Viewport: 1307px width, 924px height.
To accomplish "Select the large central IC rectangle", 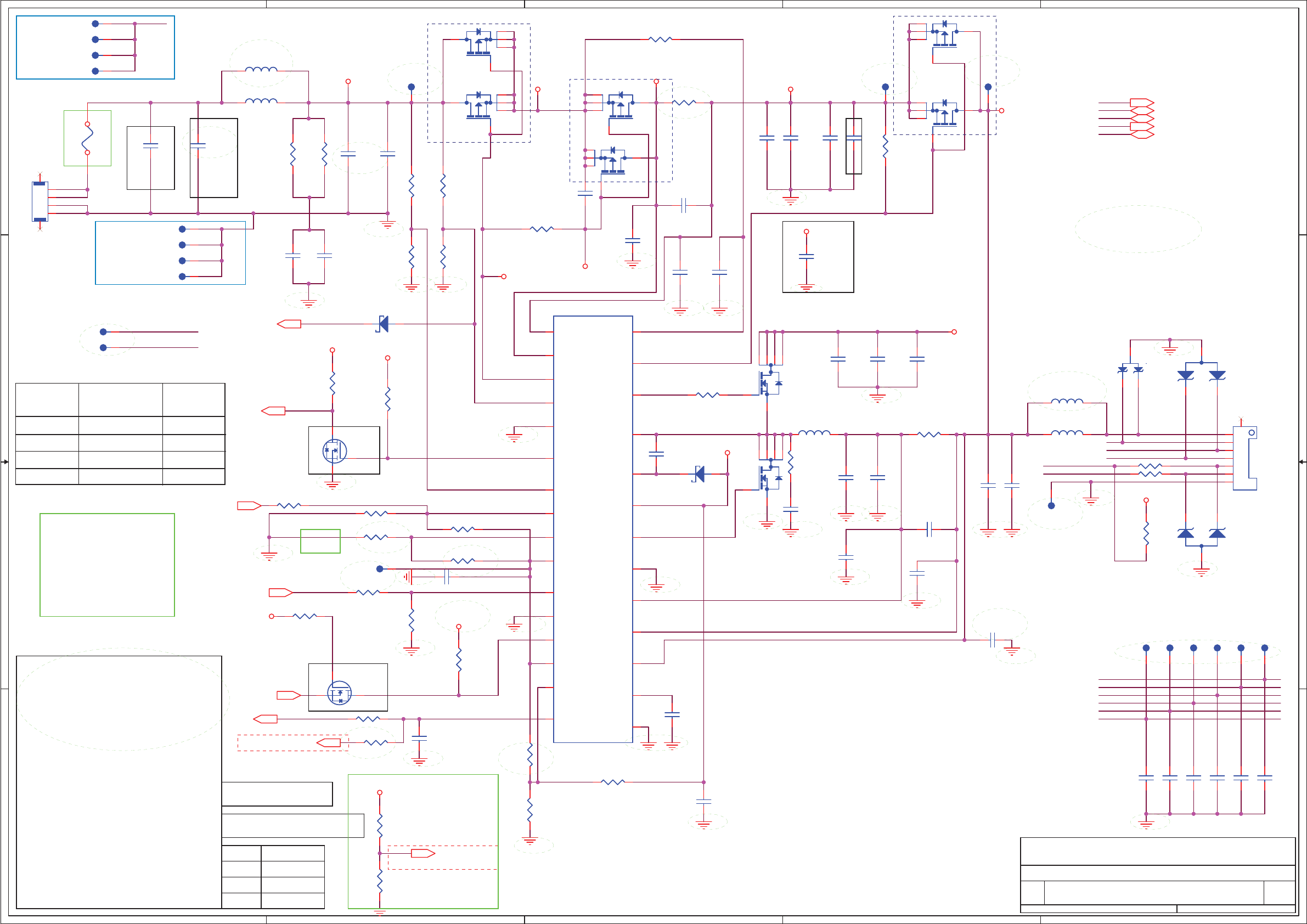I will (593, 529).
